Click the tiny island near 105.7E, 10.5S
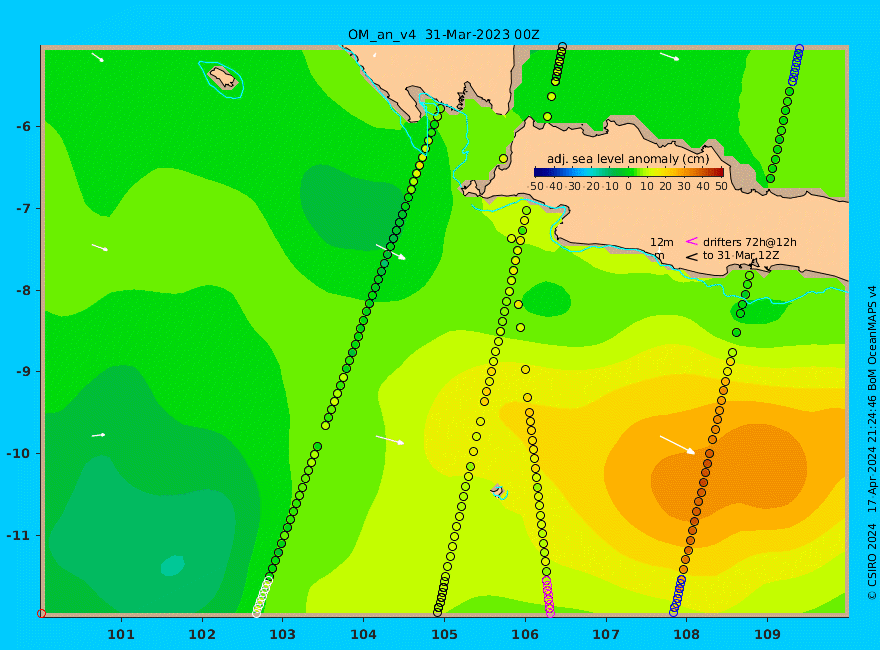This screenshot has height=650, width=880. (498, 490)
